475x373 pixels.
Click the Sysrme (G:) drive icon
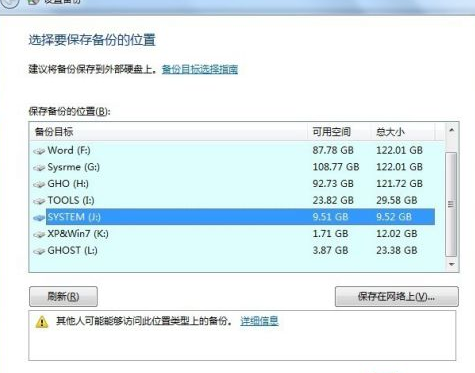39,168
